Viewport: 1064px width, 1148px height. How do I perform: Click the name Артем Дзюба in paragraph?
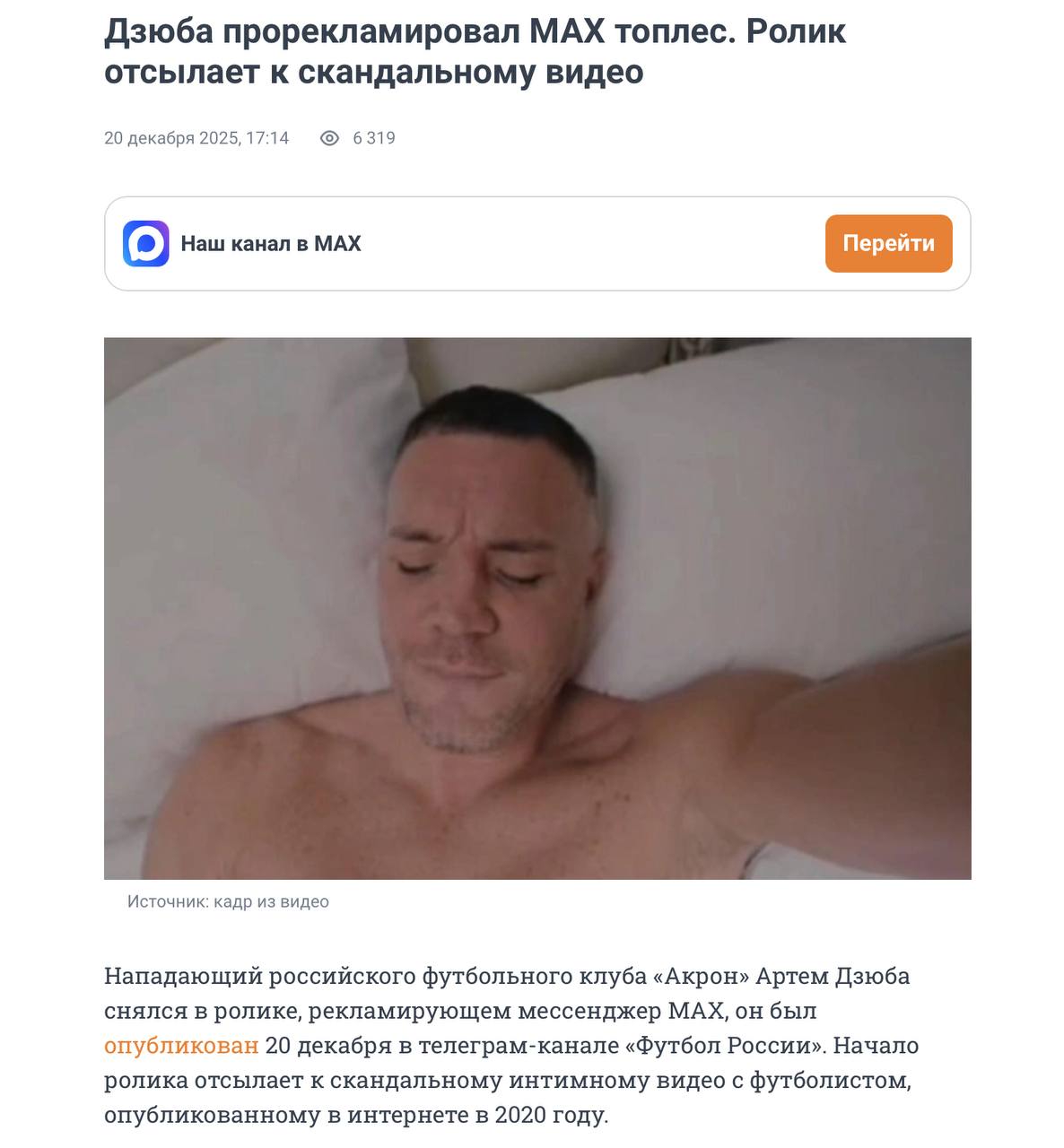coord(833,976)
